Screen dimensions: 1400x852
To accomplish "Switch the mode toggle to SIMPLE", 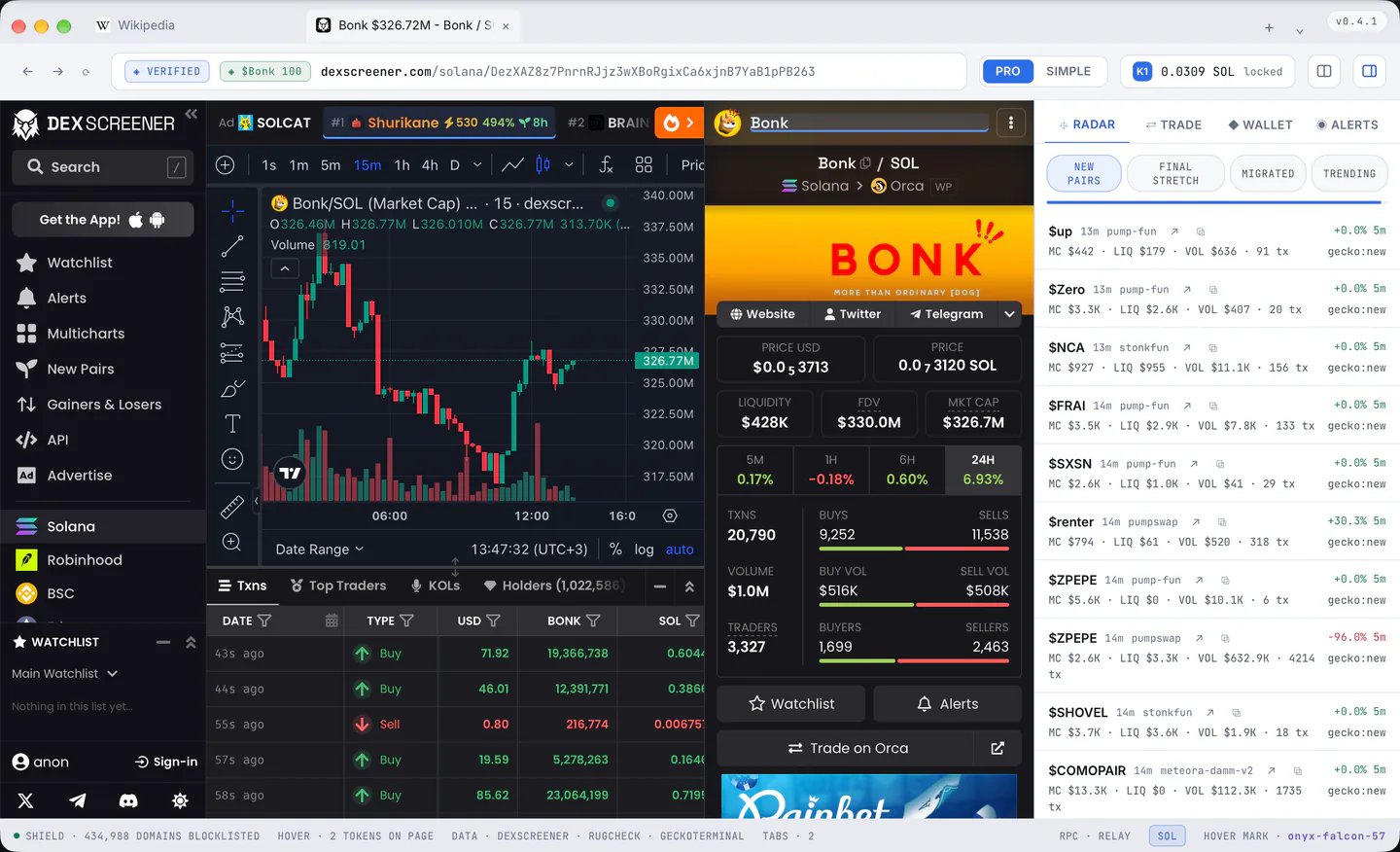I will [x=1068, y=71].
